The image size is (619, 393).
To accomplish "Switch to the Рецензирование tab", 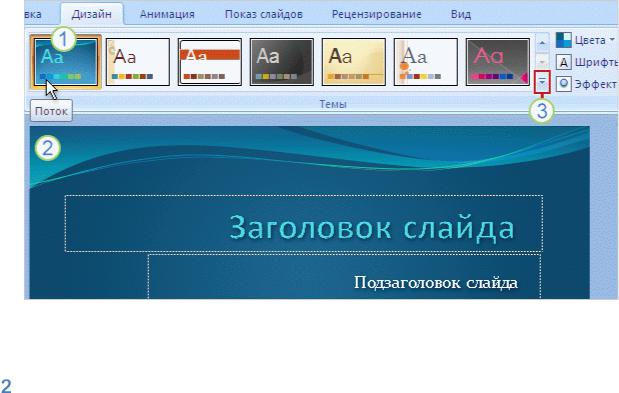I will point(376,15).
